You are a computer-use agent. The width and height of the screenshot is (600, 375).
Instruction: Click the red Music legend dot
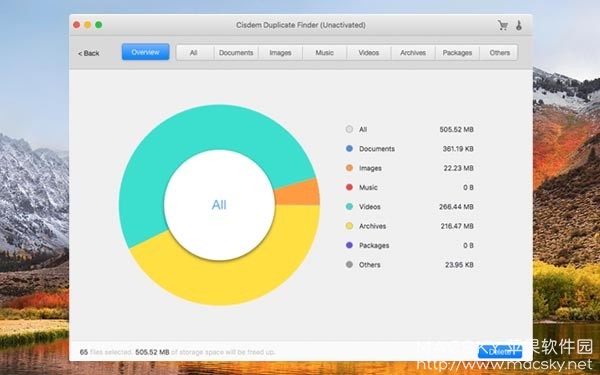click(x=349, y=187)
